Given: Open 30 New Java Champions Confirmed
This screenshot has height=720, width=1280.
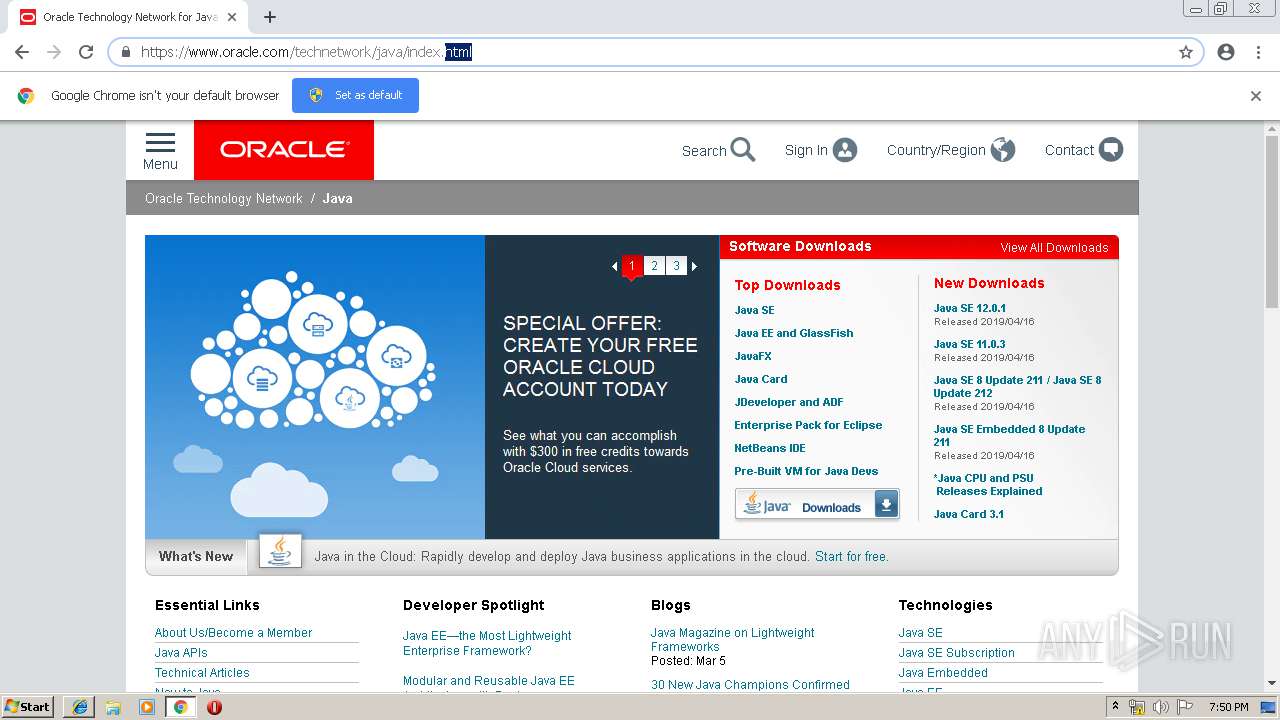Looking at the screenshot, I should pyautogui.click(x=750, y=685).
